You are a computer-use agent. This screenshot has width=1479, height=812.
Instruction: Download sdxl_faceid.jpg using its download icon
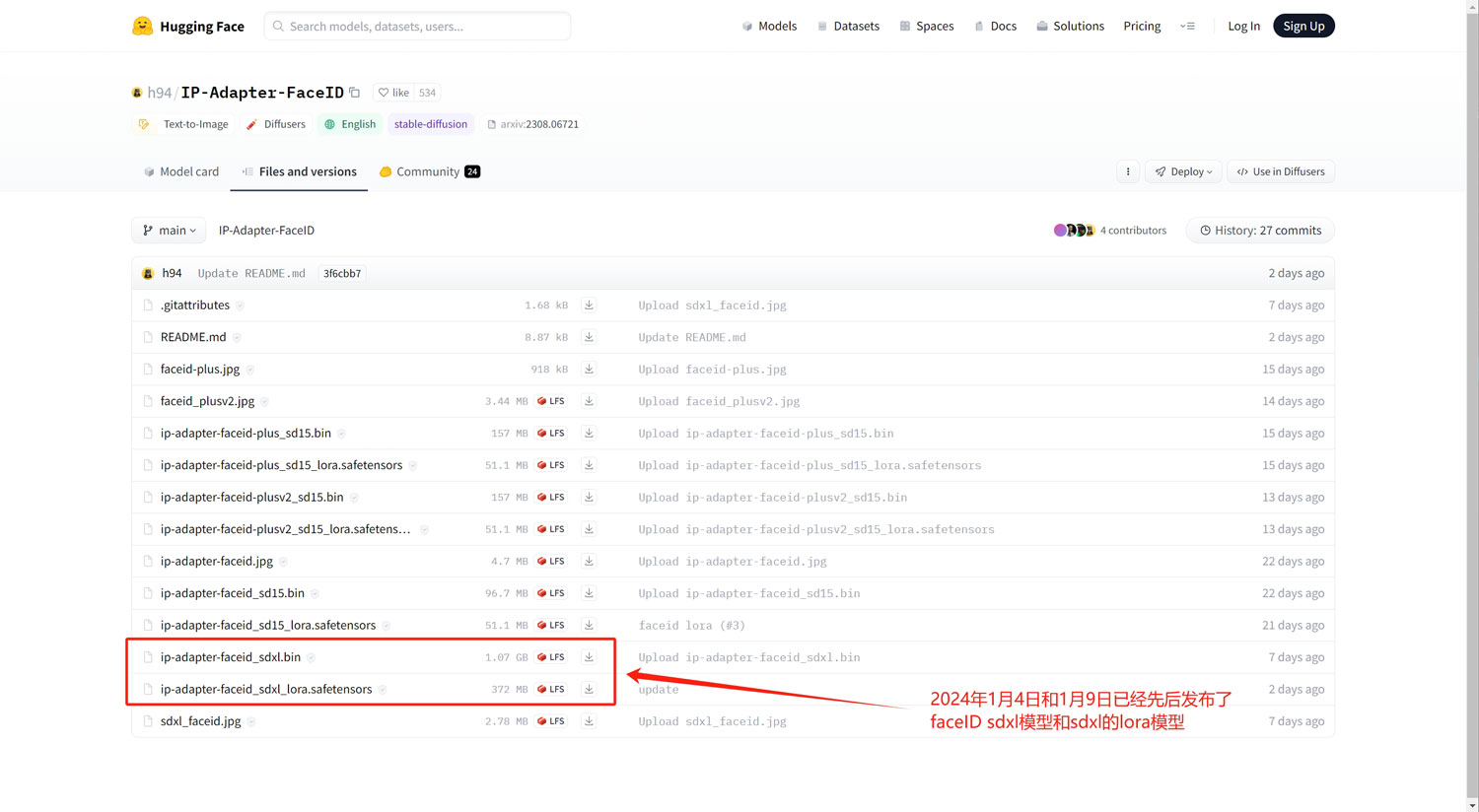589,721
